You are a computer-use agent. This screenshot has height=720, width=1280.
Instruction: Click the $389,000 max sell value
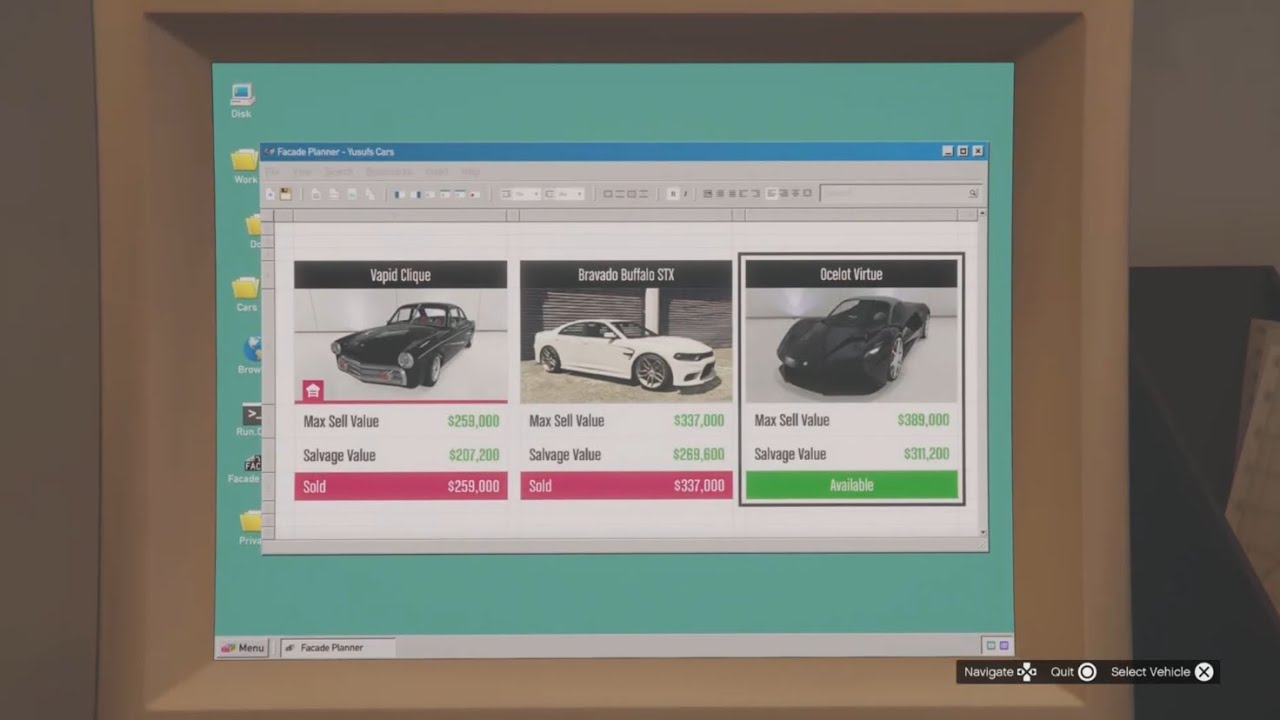(x=924, y=420)
